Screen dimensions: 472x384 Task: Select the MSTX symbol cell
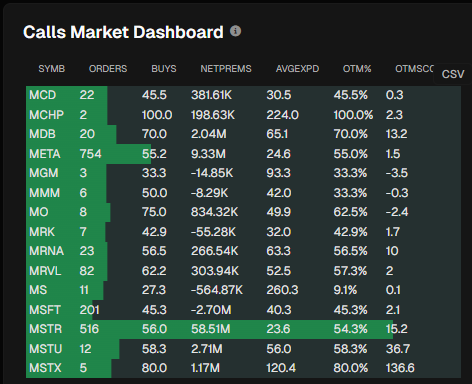pyautogui.click(x=45, y=368)
